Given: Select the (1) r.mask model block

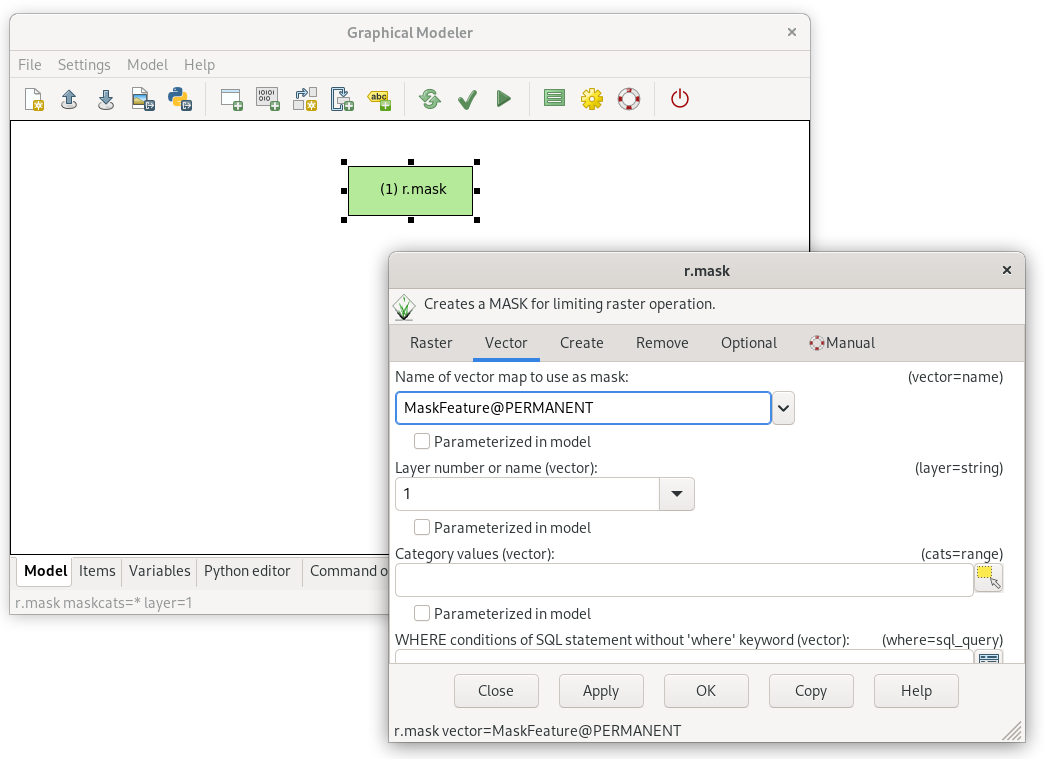Looking at the screenshot, I should point(411,190).
